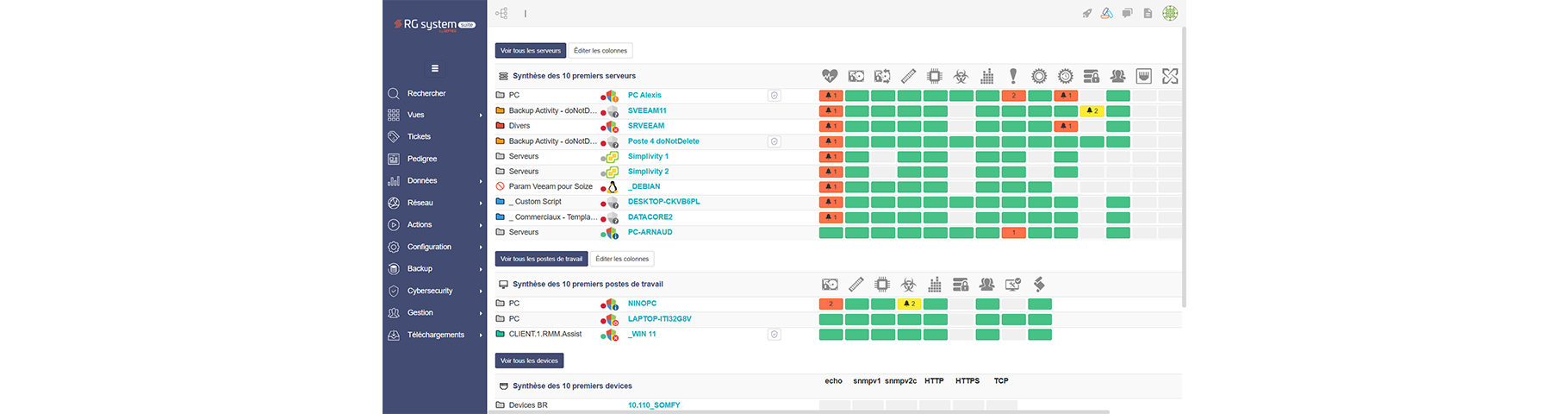Image resolution: width=1568 pixels, height=414 pixels.
Task: Toggle the sidebar hamburger menu button
Action: [x=434, y=68]
